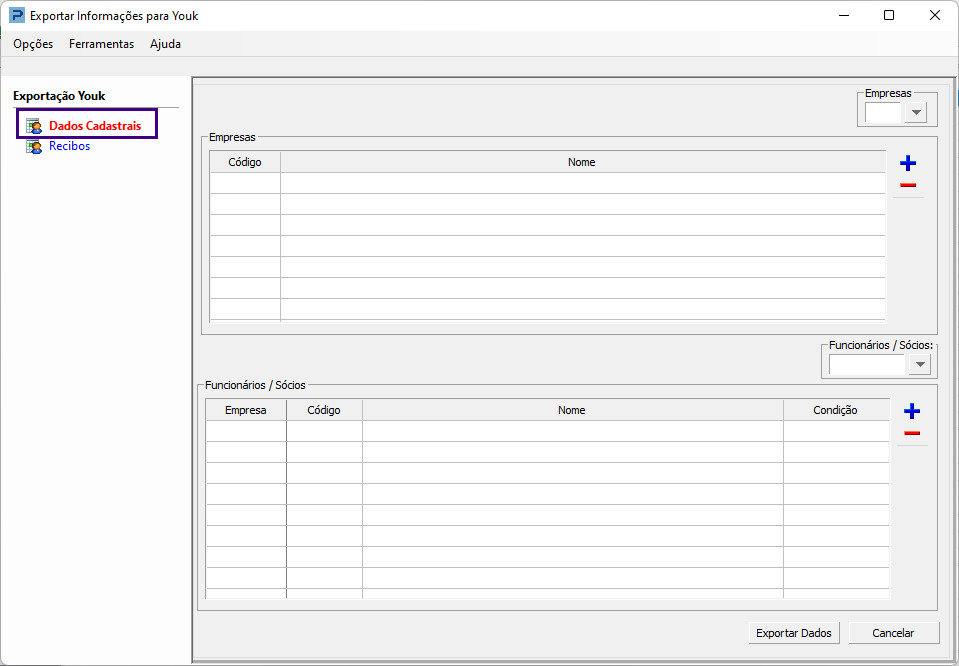The height and width of the screenshot is (666, 959).
Task: Click the Código column header in the Funcionários table
Action: 324,410
